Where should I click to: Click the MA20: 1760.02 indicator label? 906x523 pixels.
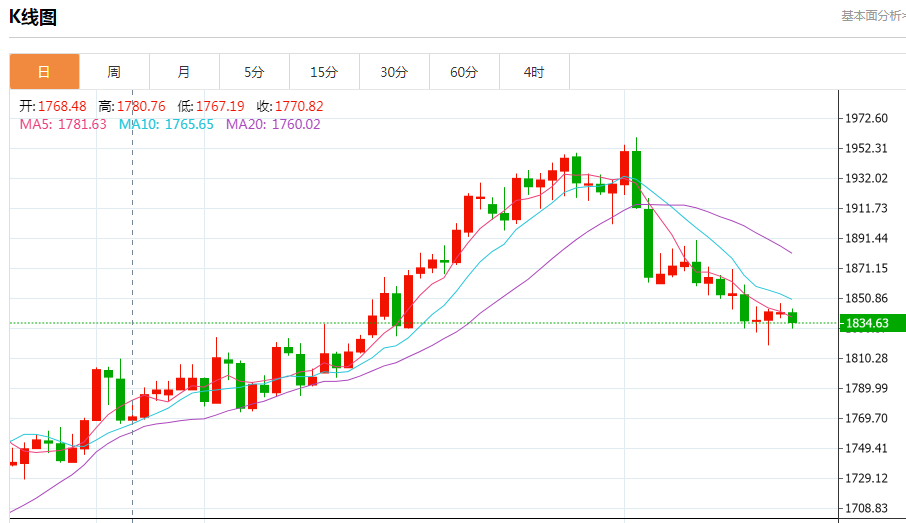[x=273, y=124]
